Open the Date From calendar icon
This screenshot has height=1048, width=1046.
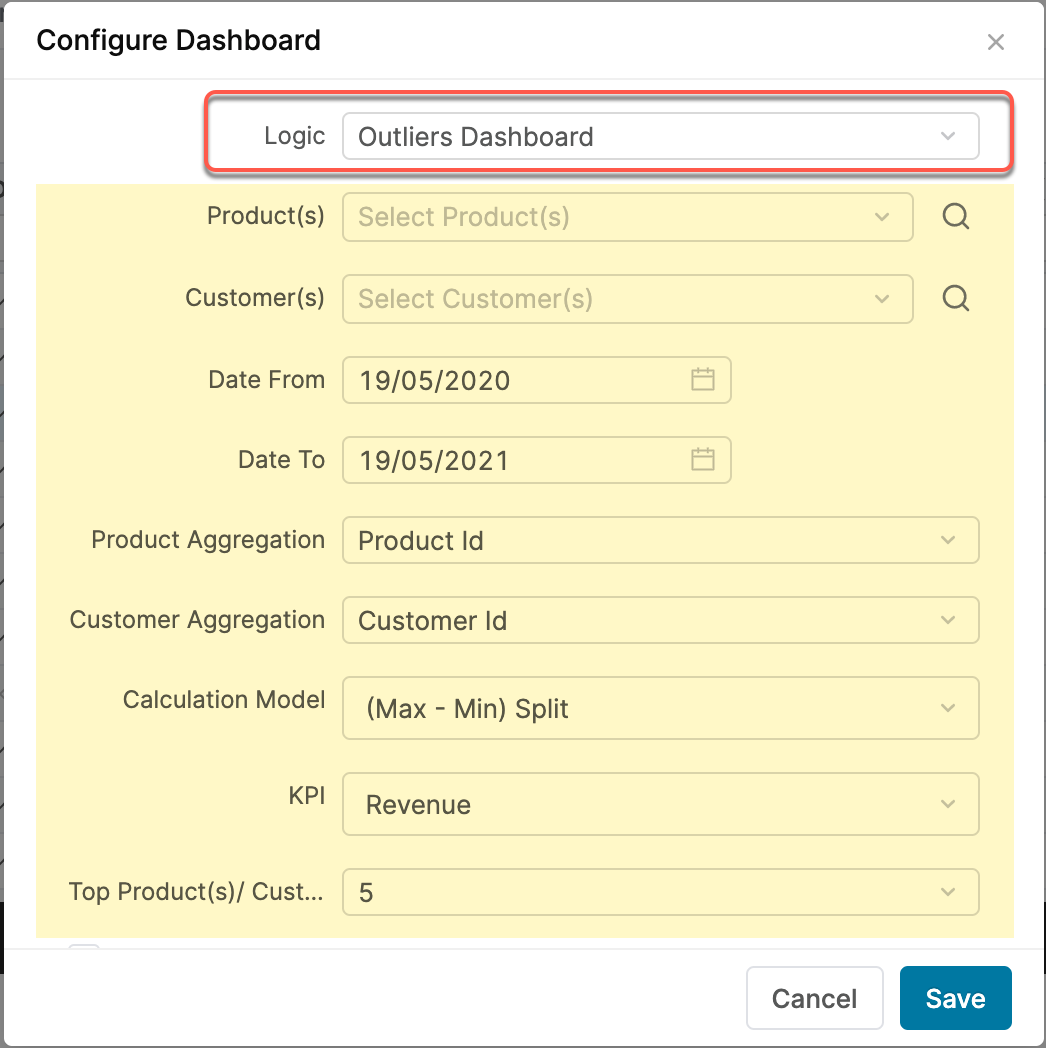[x=702, y=380]
